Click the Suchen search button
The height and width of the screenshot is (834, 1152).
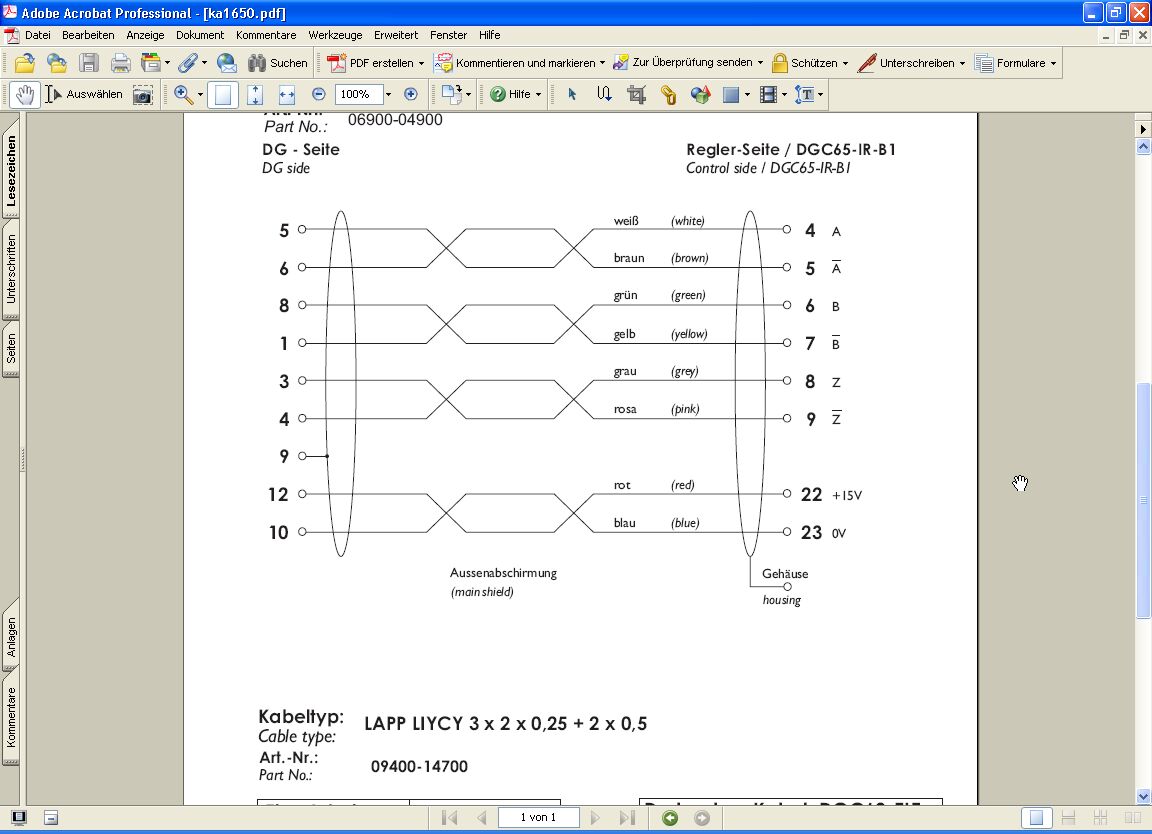pos(278,63)
